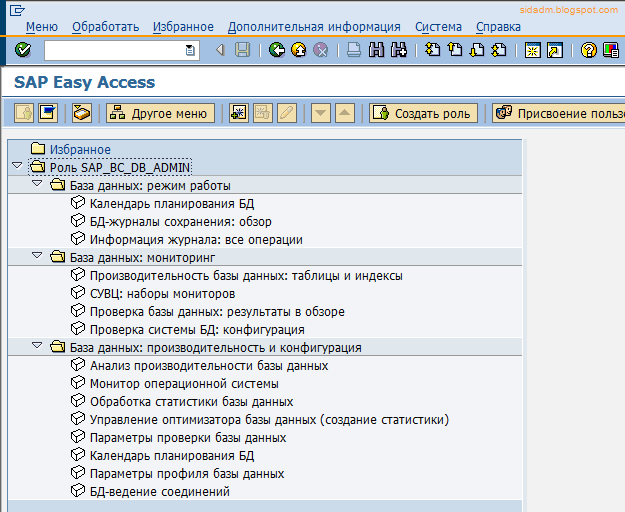625x512 pixels.
Task: Click the green Back arrow icon
Action: point(277,50)
